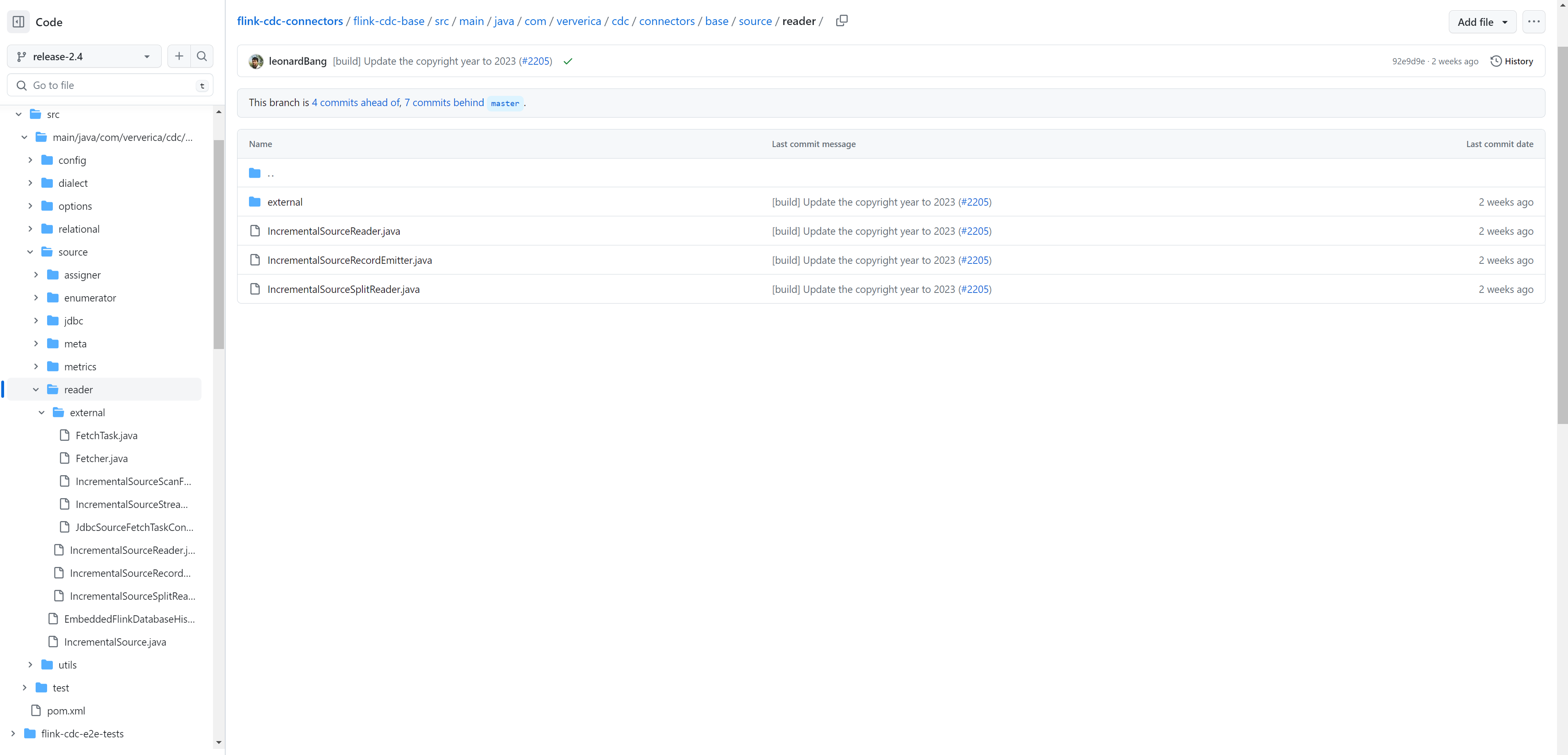Open the #2205 link in latest commit header
Image resolution: width=1568 pixels, height=755 pixels.
pos(535,61)
